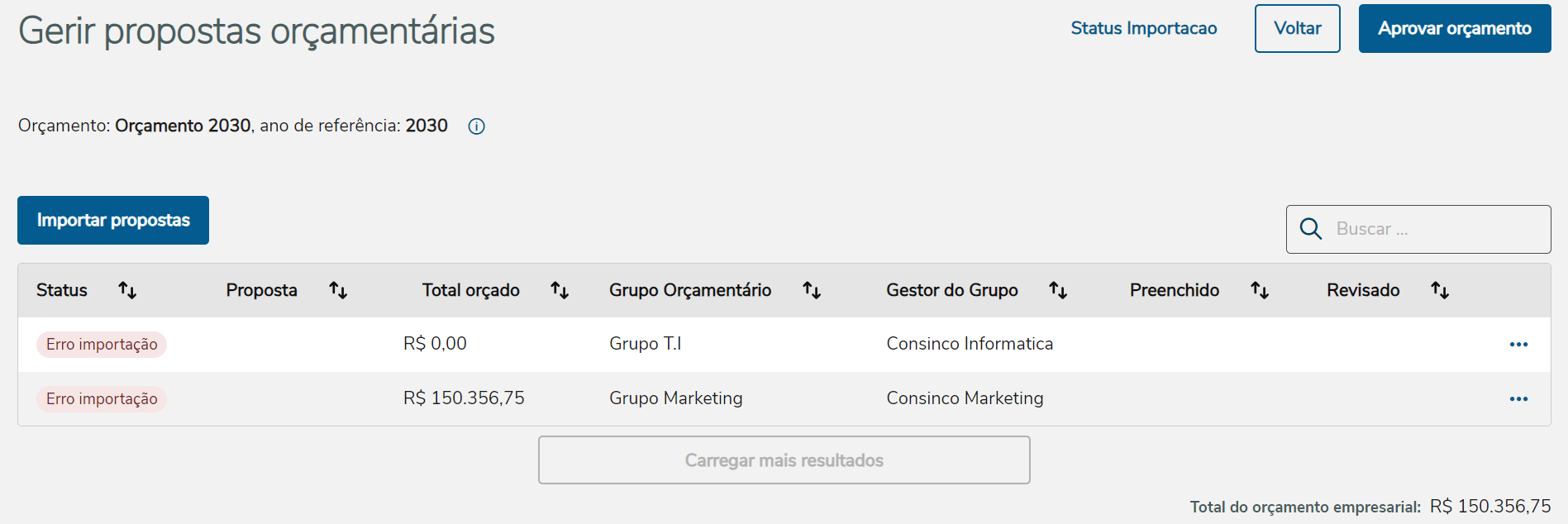Open actions menu for Grupo T.I row

(1518, 345)
